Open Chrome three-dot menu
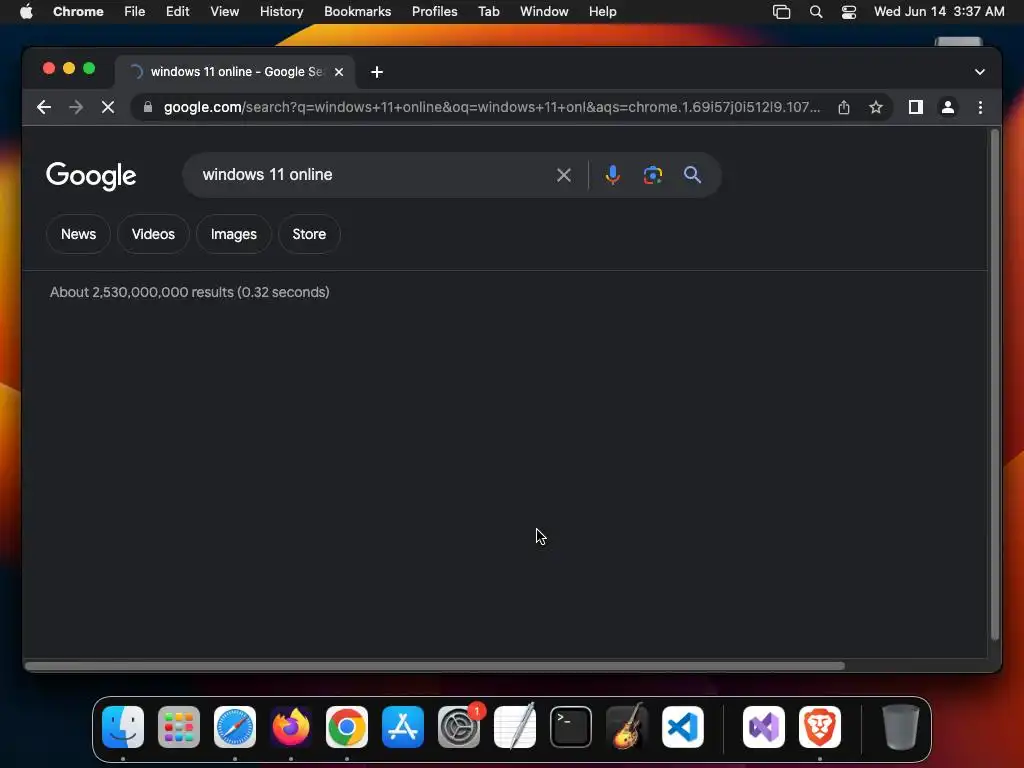This screenshot has height=768, width=1024. (x=980, y=107)
